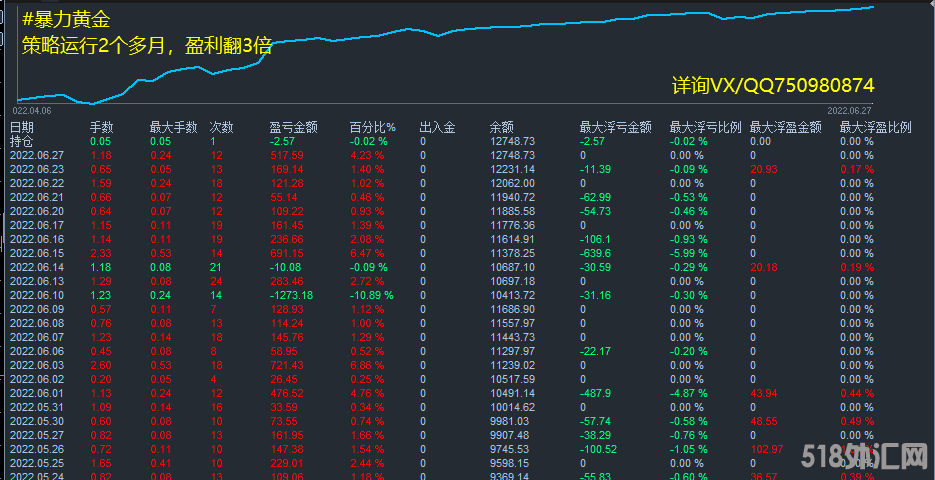Select the 次数 column header
Screen dimensions: 935x480
coord(221,128)
